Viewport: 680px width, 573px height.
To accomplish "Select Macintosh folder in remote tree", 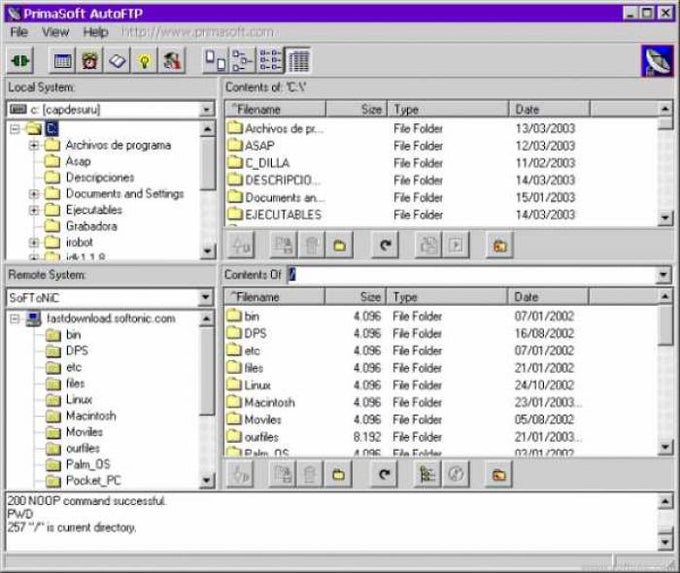I will [91, 416].
